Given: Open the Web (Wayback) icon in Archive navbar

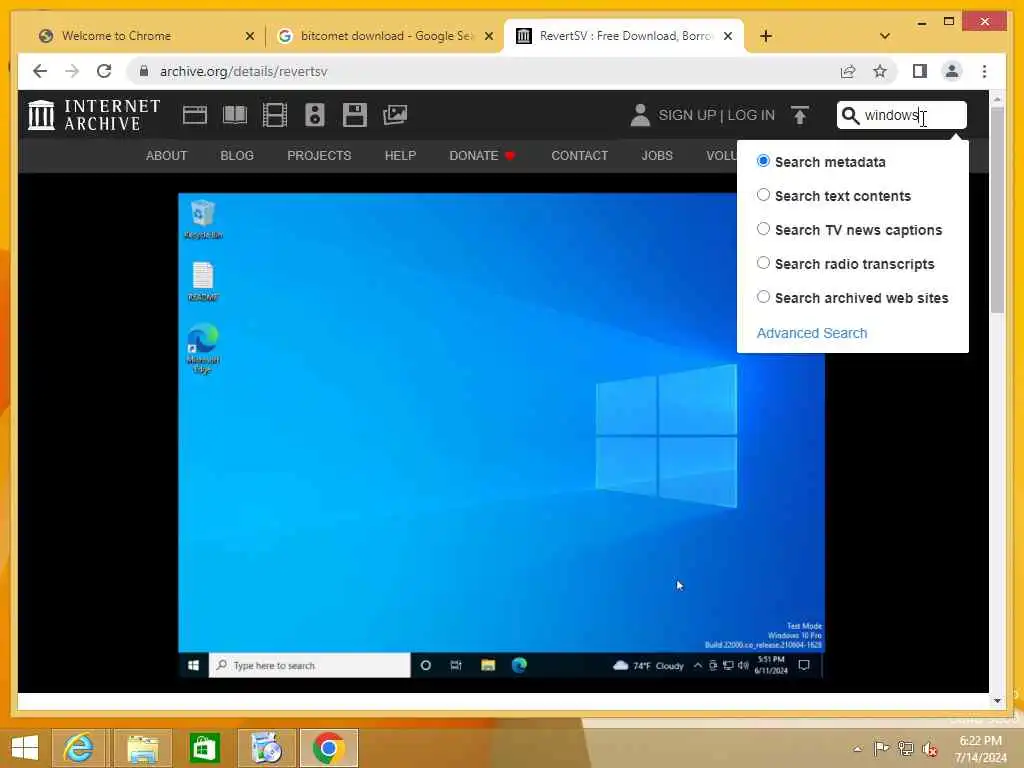Looking at the screenshot, I should (195, 115).
